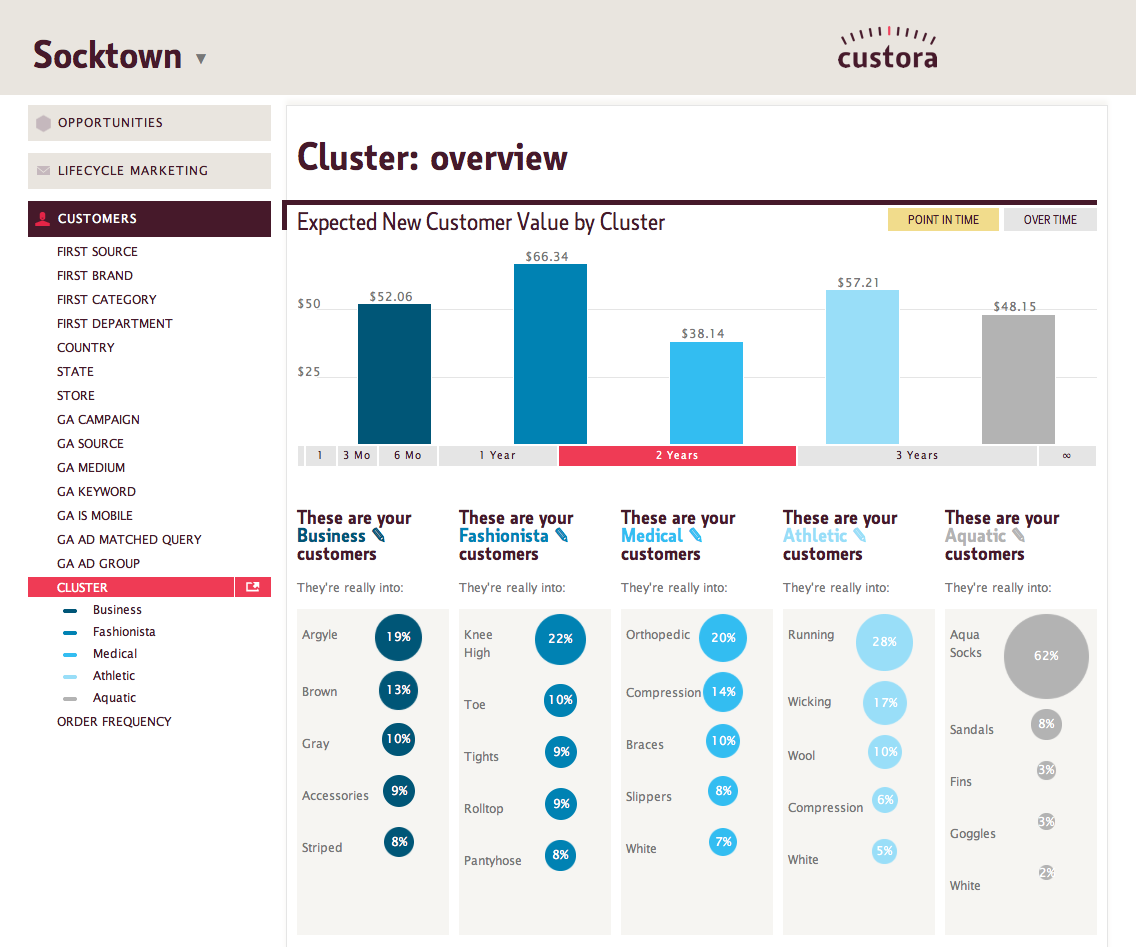Switch to Over Time view
The image size is (1136, 947).
point(1051,220)
